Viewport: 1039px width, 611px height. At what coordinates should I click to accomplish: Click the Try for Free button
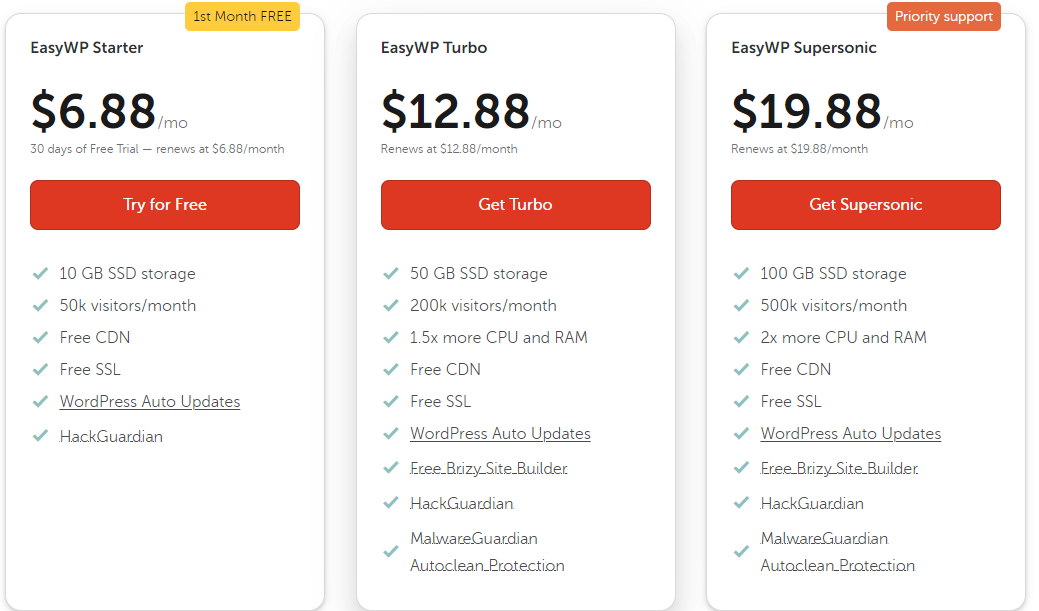pos(164,204)
